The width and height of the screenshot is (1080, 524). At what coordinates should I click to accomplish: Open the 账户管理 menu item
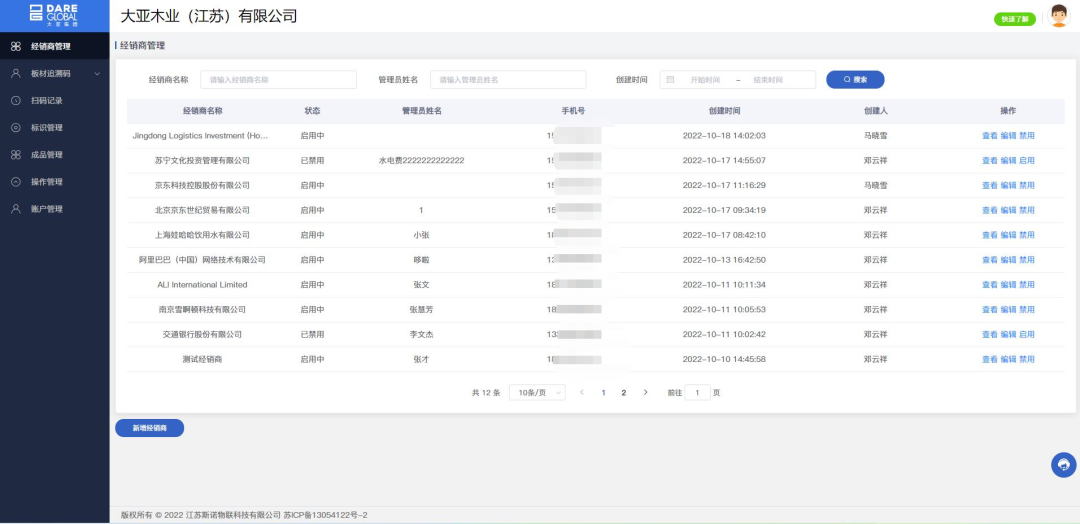pyautogui.click(x=54, y=209)
